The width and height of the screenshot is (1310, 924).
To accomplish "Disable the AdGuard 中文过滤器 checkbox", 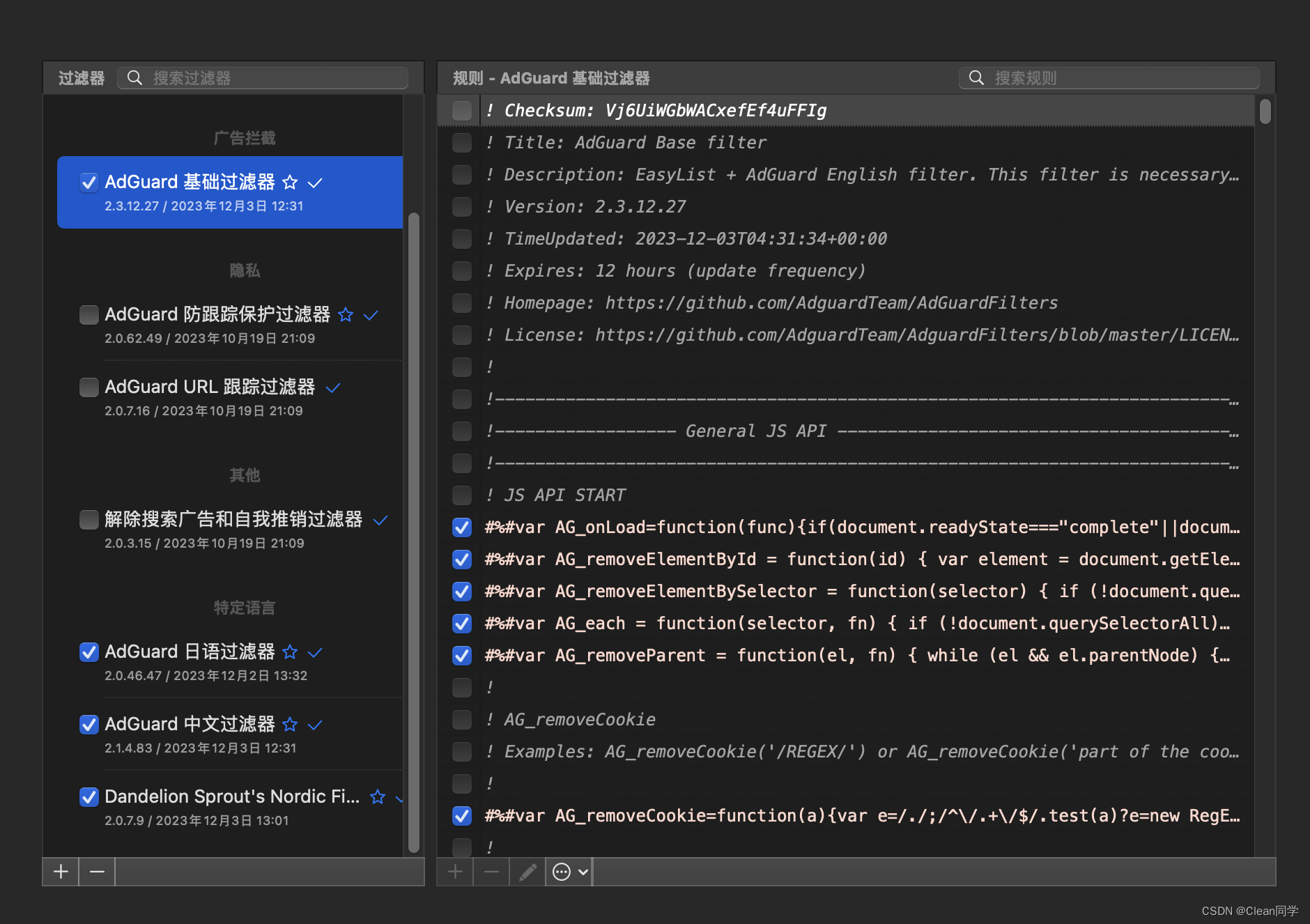I will (x=89, y=725).
